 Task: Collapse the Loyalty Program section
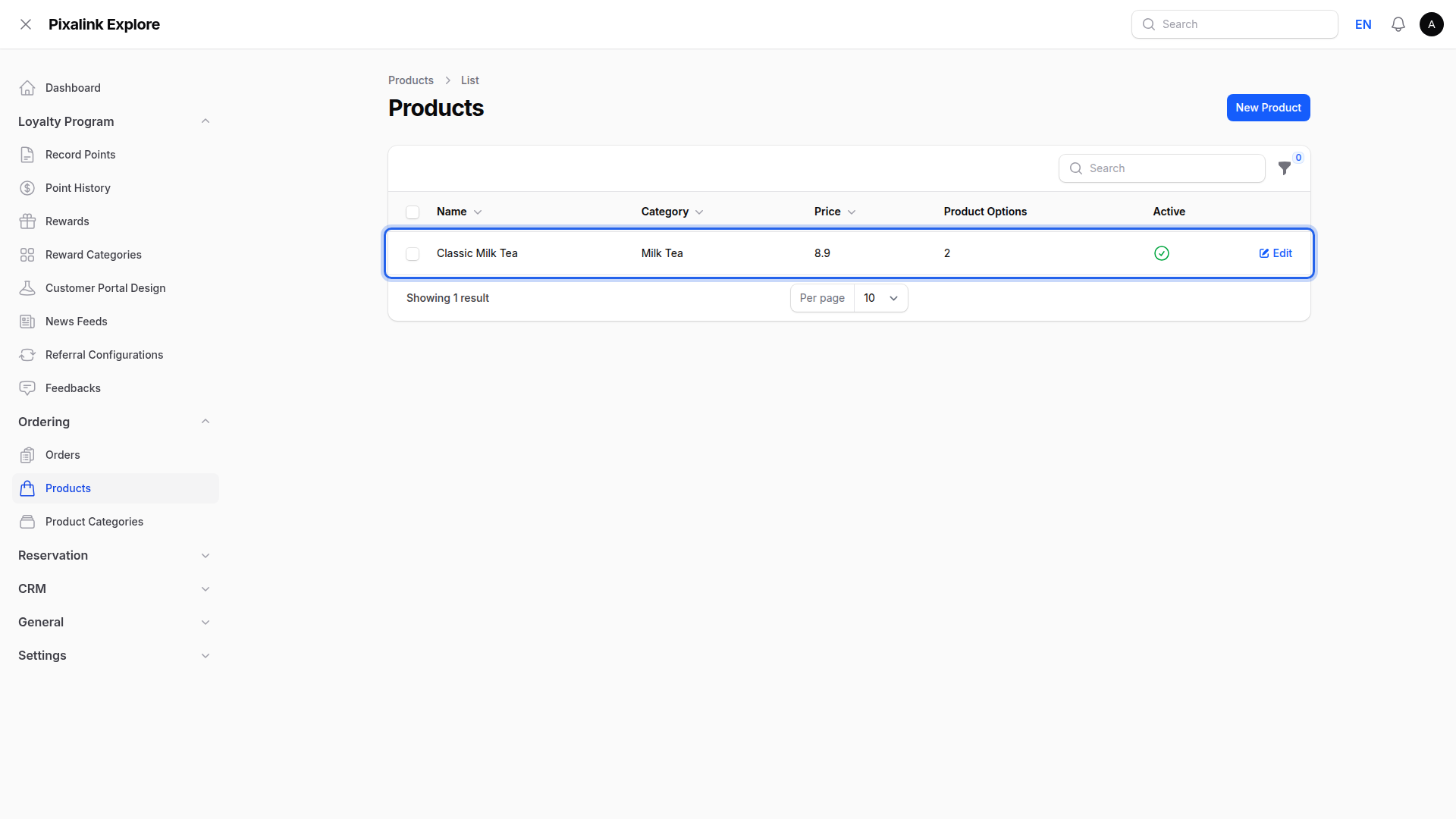[x=206, y=121]
